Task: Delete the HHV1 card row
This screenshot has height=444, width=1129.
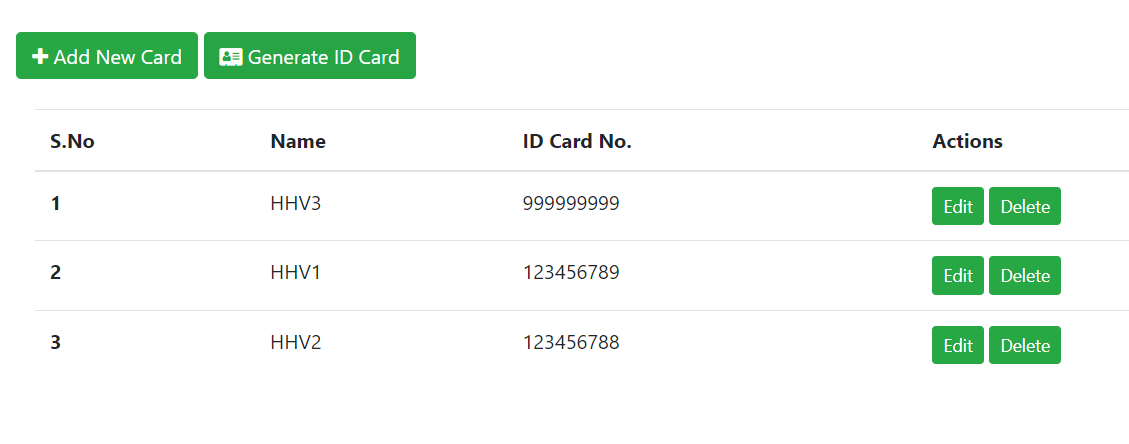Action: point(1024,276)
